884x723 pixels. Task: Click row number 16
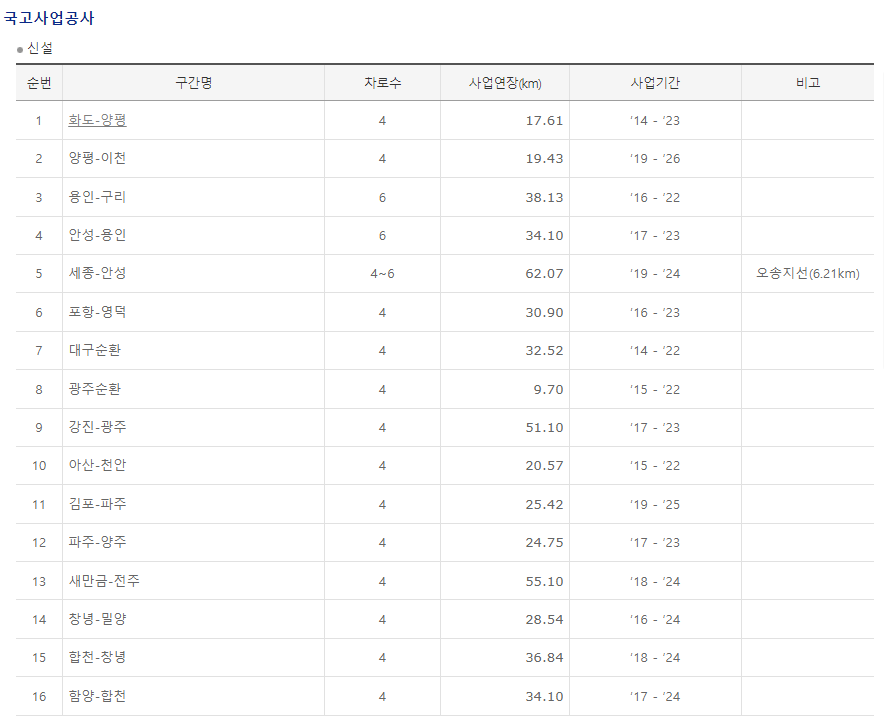coord(39,696)
